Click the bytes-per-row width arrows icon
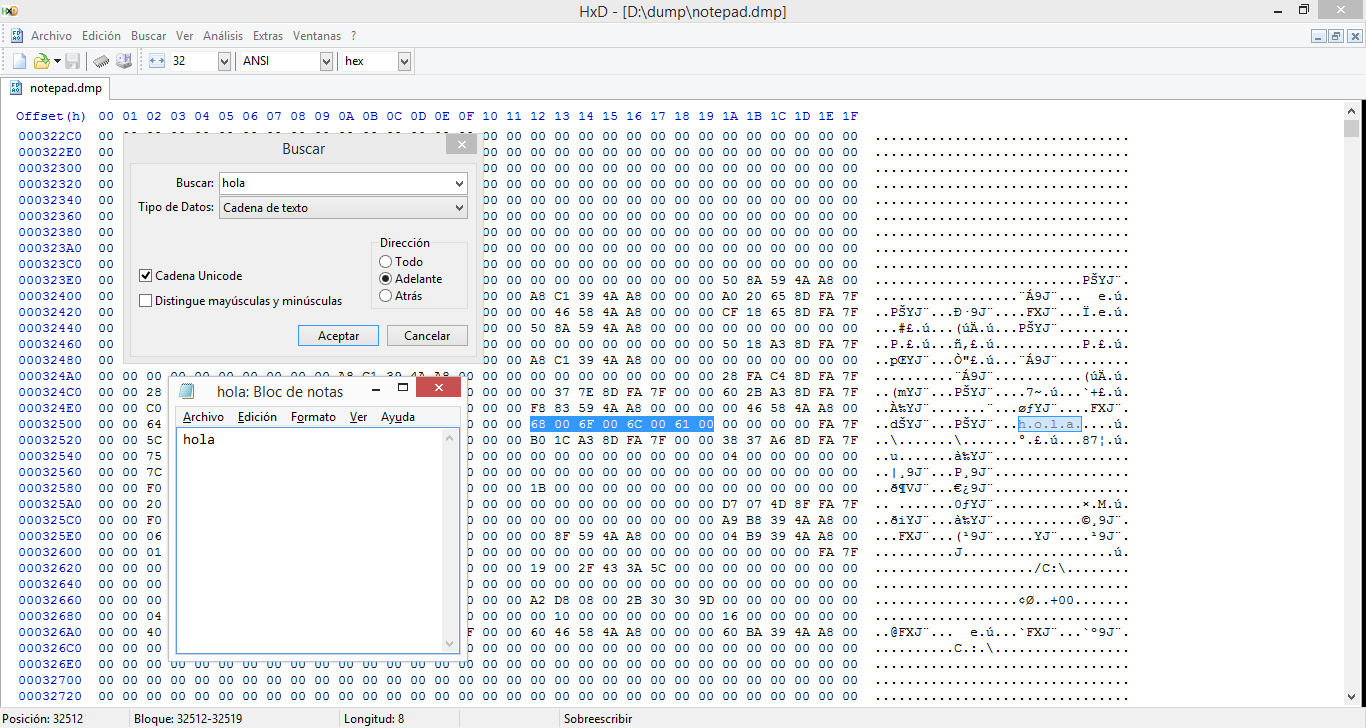Image resolution: width=1366 pixels, height=728 pixels. tap(156, 61)
